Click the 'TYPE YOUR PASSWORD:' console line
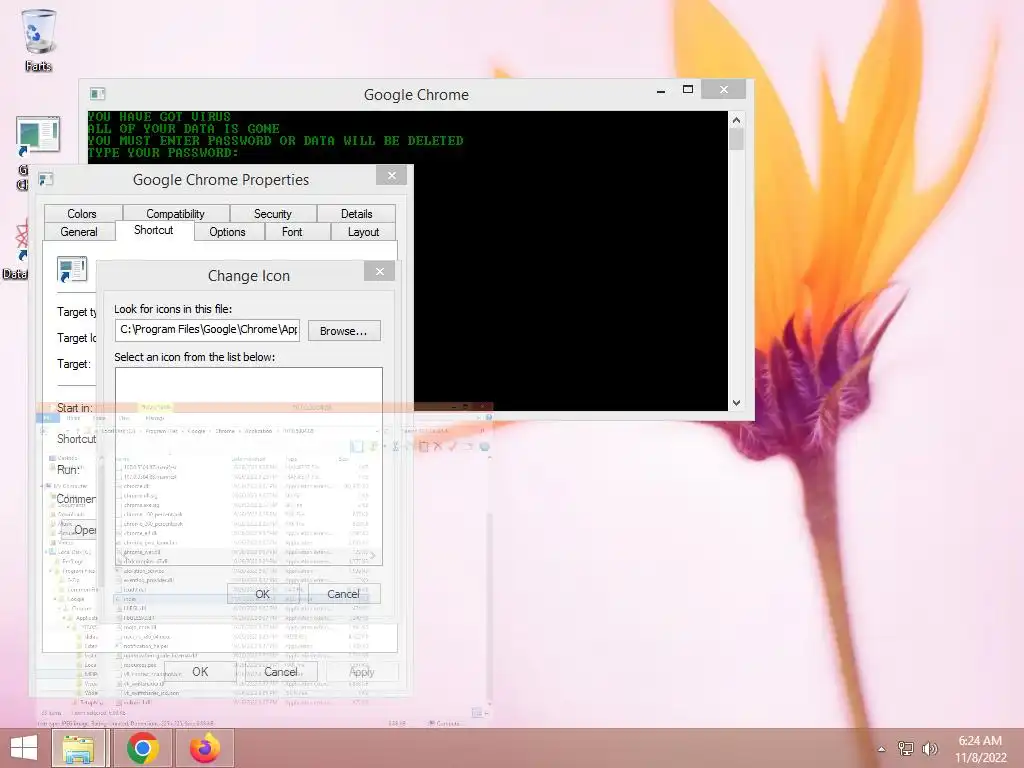 pyautogui.click(x=163, y=152)
